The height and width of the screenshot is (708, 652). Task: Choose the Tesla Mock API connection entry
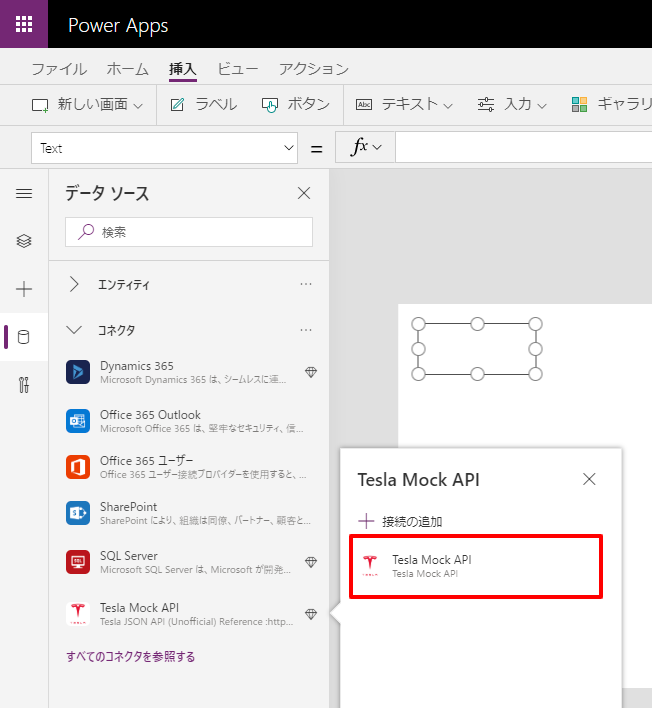click(x=476, y=567)
